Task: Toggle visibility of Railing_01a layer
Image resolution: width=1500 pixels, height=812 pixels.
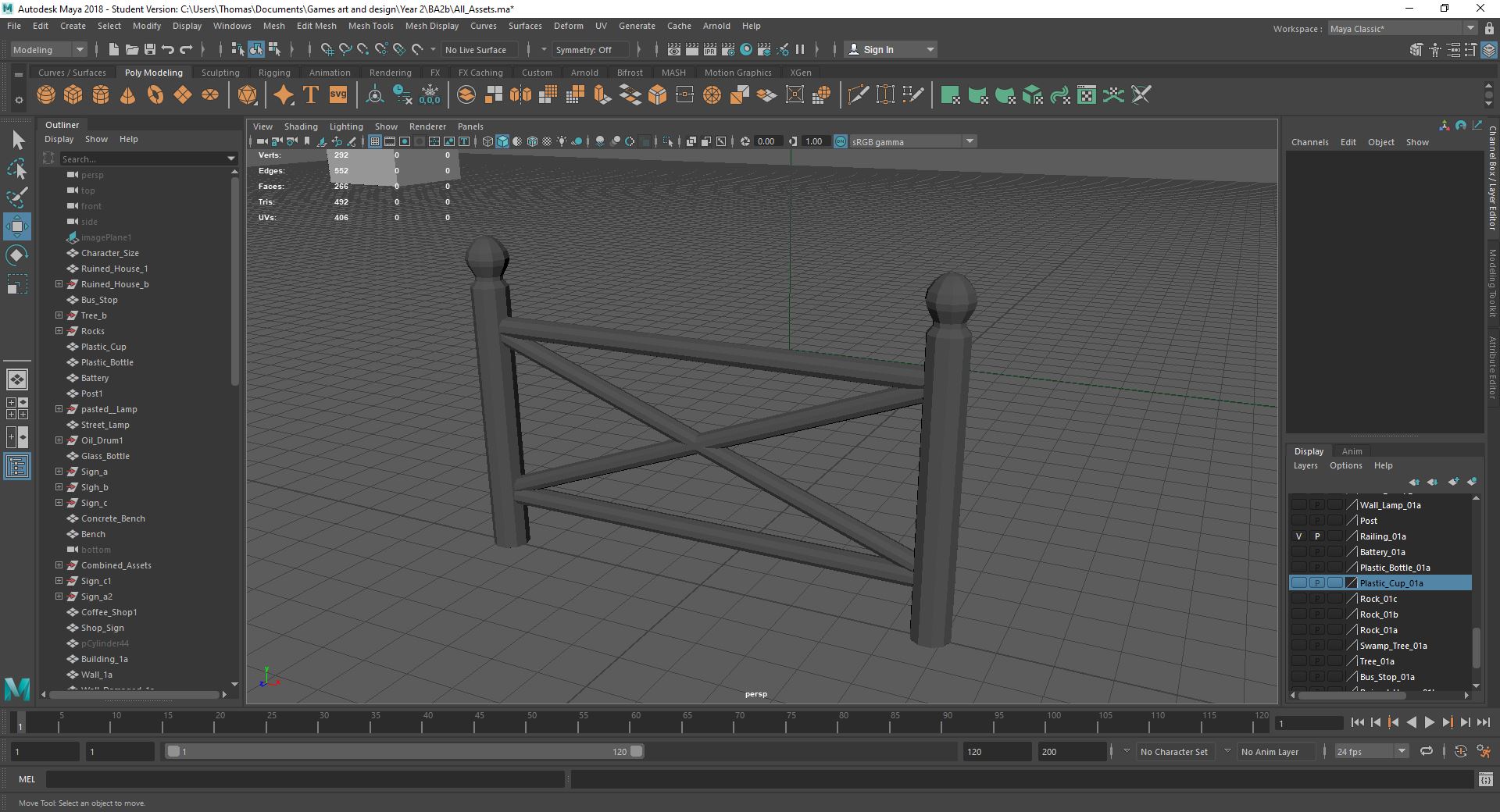Action: click(1298, 536)
